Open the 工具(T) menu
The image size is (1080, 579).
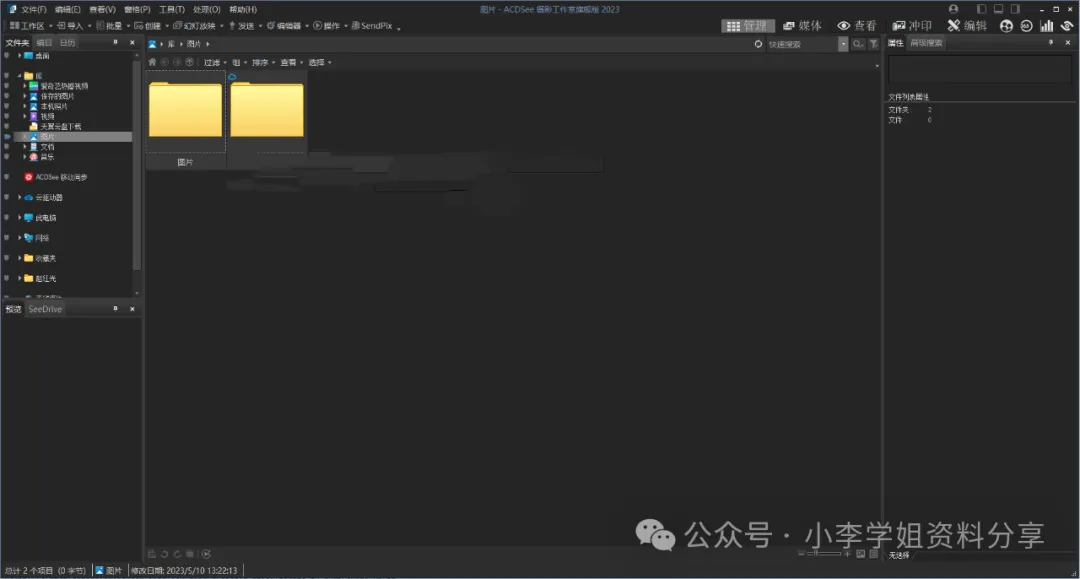click(172, 9)
